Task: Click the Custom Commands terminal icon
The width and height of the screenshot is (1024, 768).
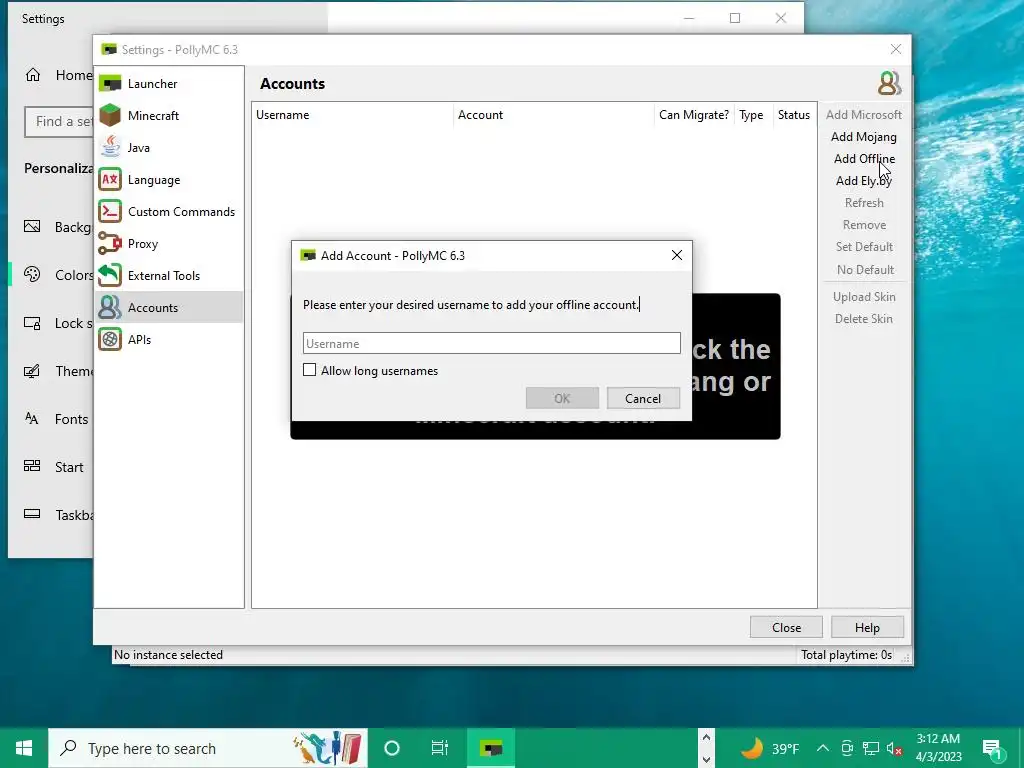Action: [110, 212]
